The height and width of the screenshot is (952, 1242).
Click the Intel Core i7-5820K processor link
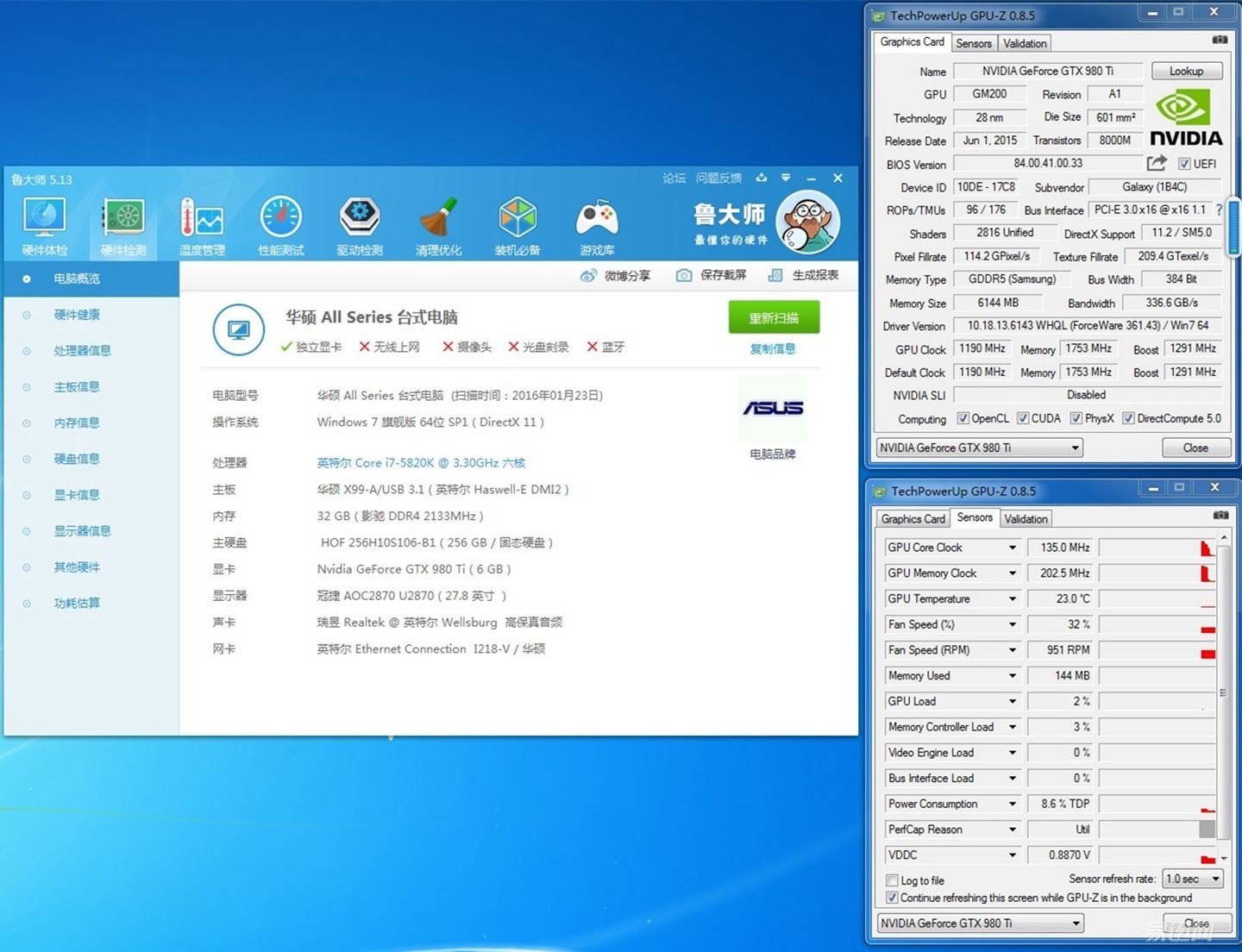coord(421,463)
